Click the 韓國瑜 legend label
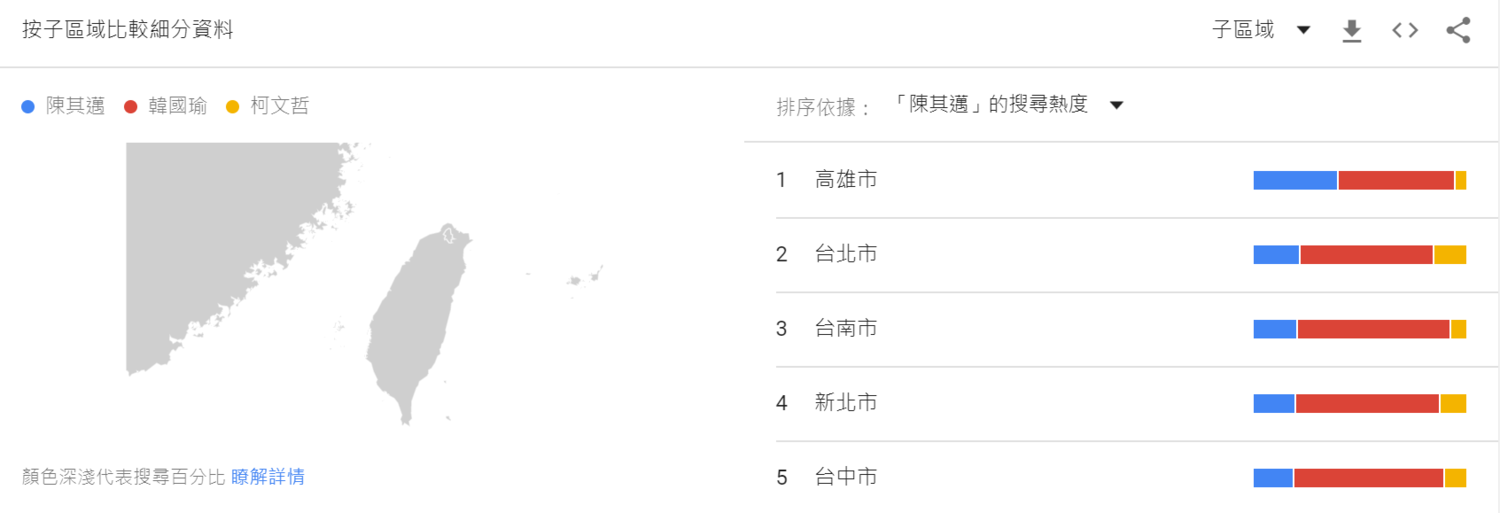This screenshot has height=513, width=1500. [178, 106]
